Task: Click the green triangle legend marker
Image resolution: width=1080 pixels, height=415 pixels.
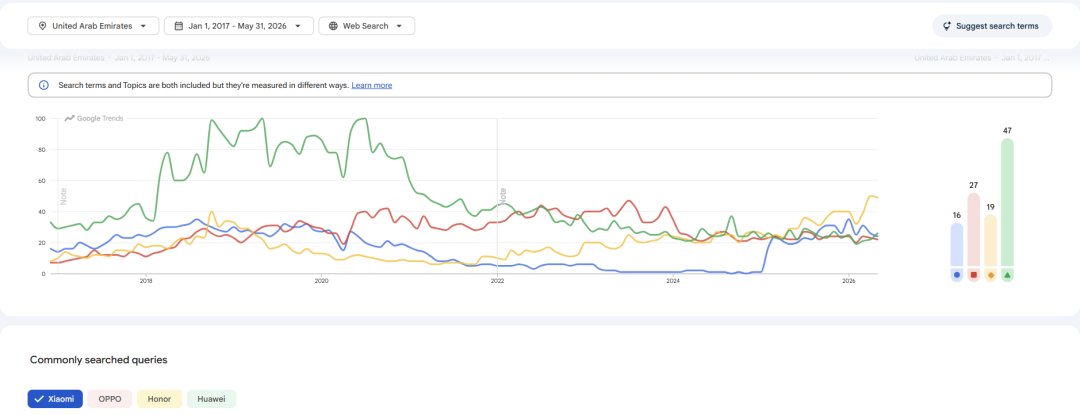Action: click(x=1008, y=275)
